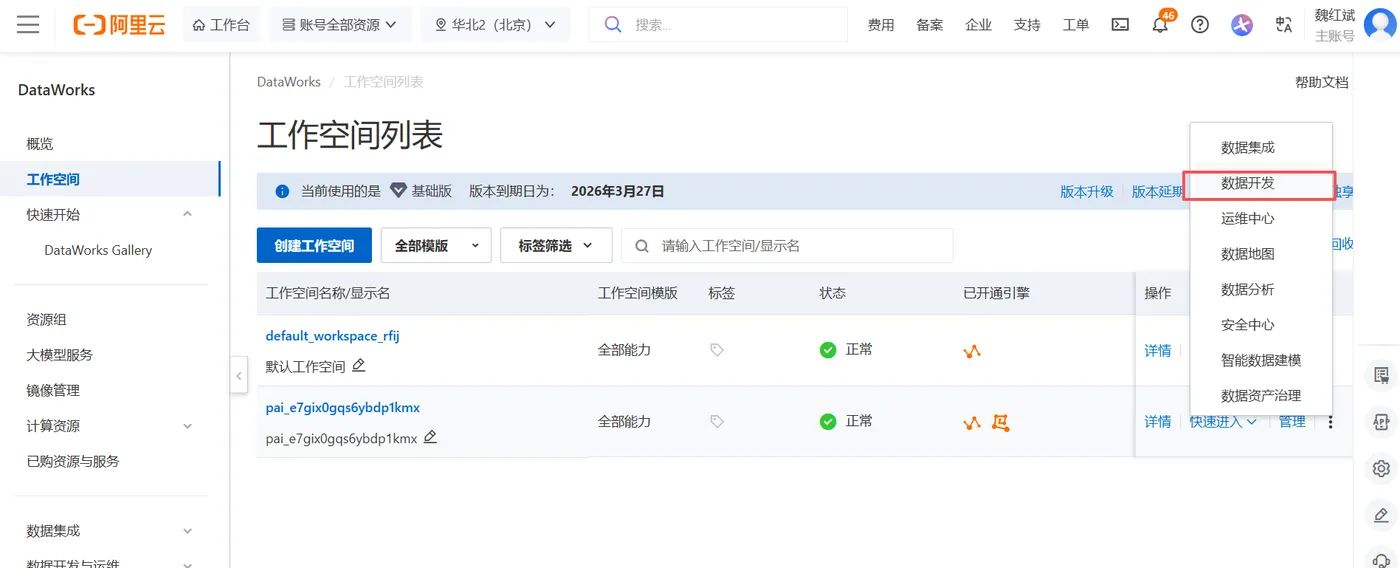Open the 帮助文档 link

[x=1322, y=82]
